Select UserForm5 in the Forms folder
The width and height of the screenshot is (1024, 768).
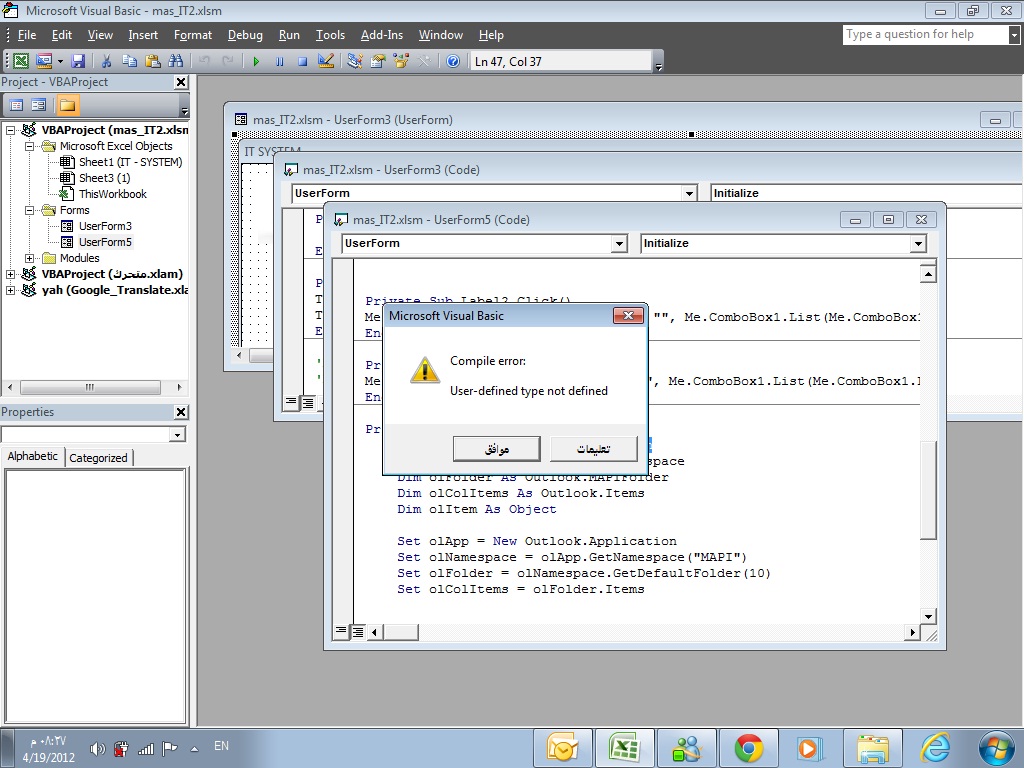[105, 242]
